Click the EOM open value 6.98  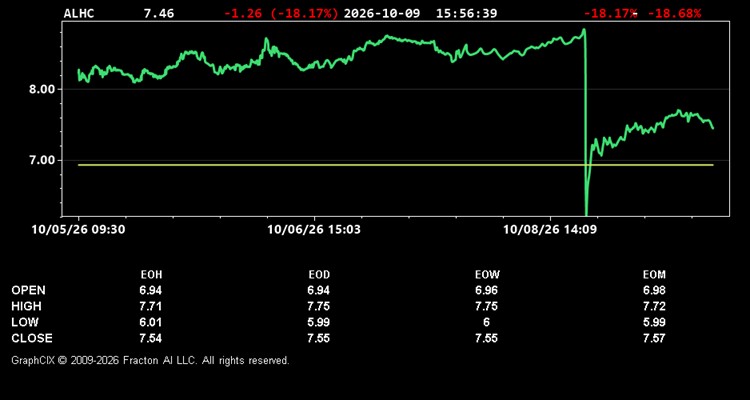click(654, 290)
